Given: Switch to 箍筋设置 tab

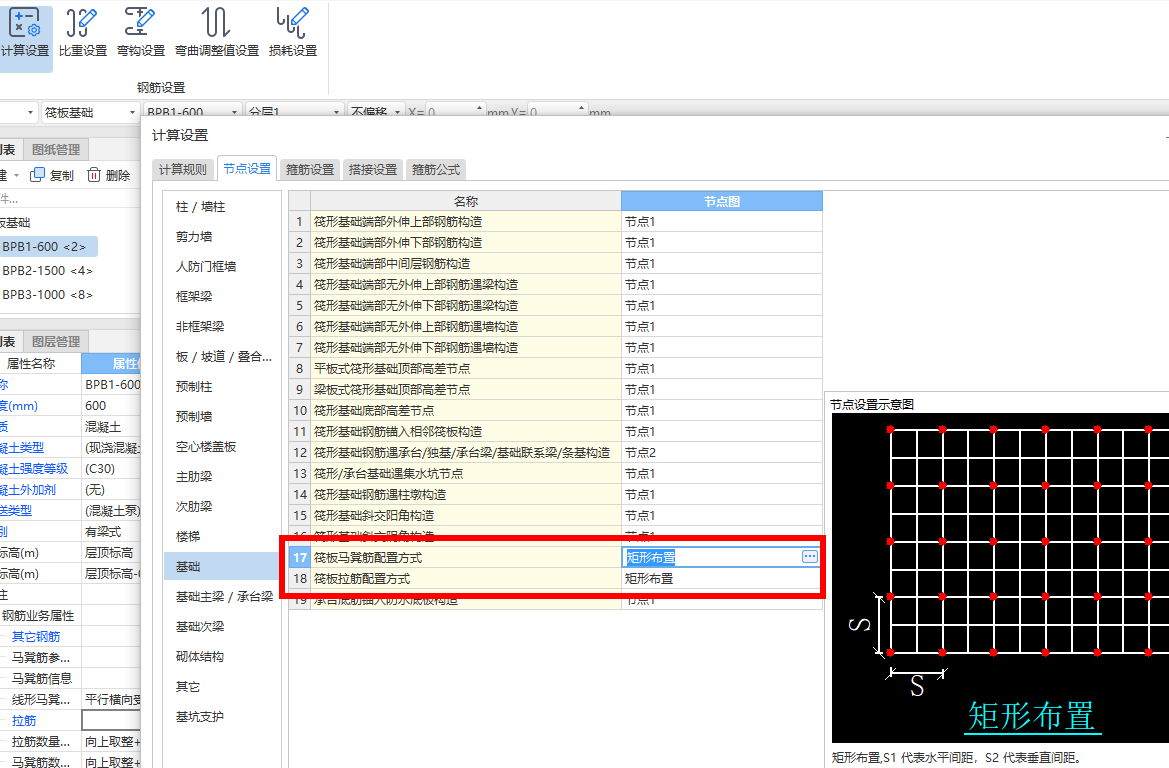Looking at the screenshot, I should pyautogui.click(x=310, y=169).
